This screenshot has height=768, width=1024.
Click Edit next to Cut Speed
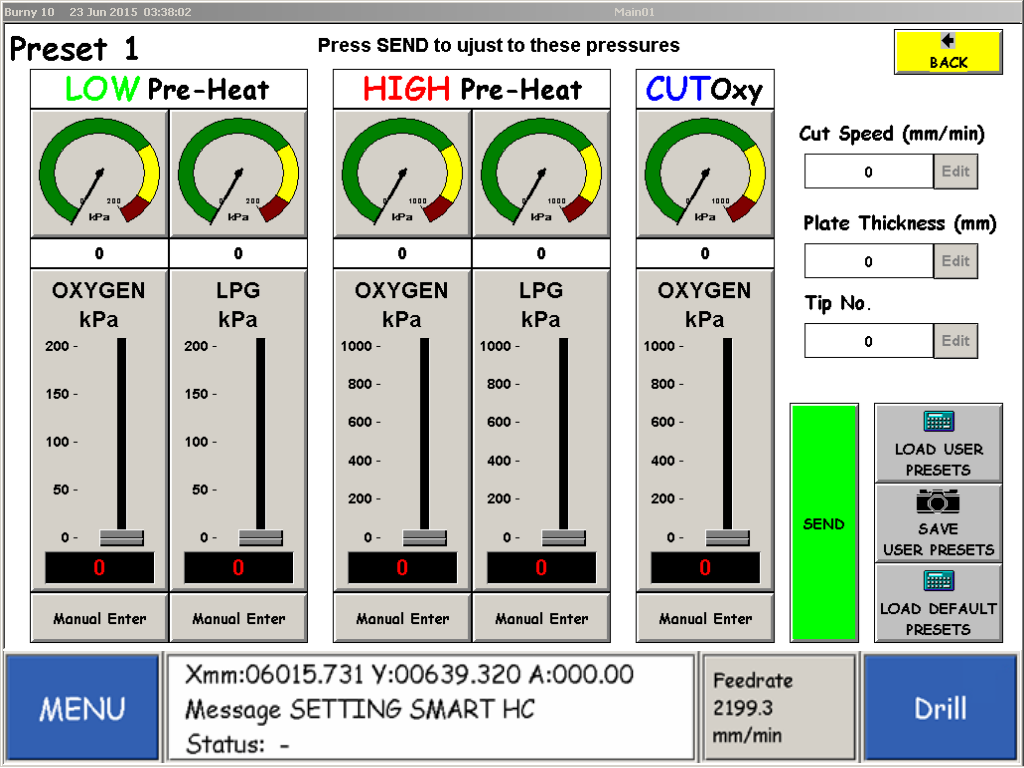(x=955, y=172)
